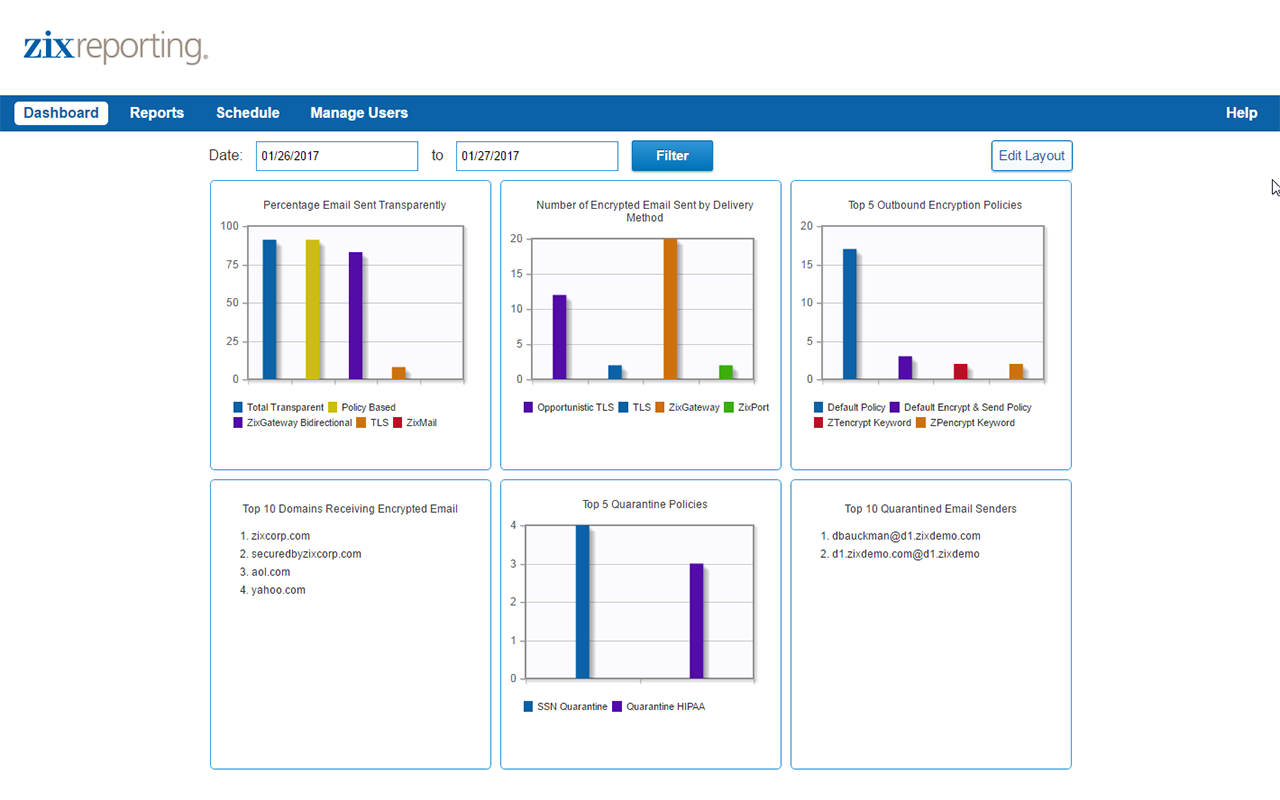Click the Policy Based yellow legend swatch

pyautogui.click(x=333, y=407)
